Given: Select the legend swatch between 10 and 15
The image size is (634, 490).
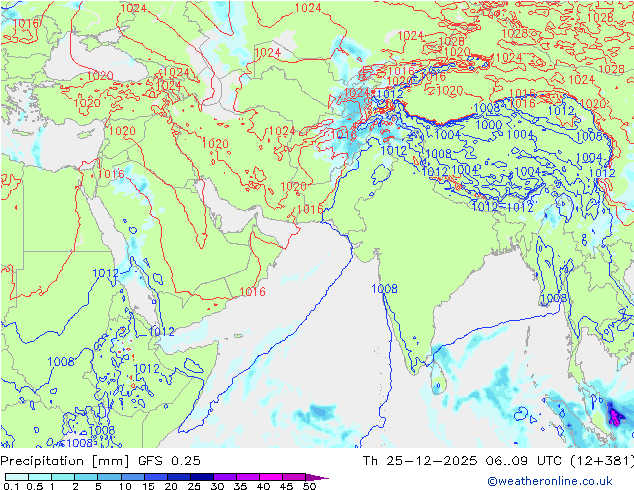Looking at the screenshot, I should [132, 477].
